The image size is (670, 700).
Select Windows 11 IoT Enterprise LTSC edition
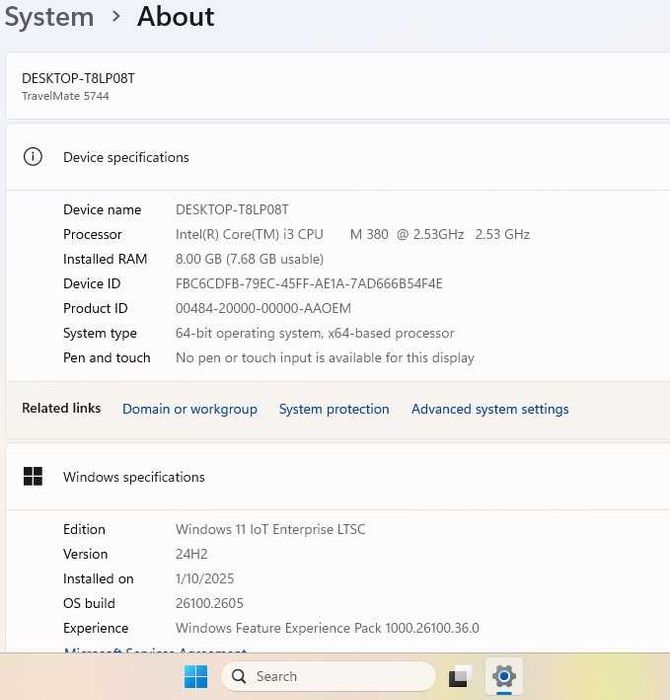pyautogui.click(x=270, y=529)
